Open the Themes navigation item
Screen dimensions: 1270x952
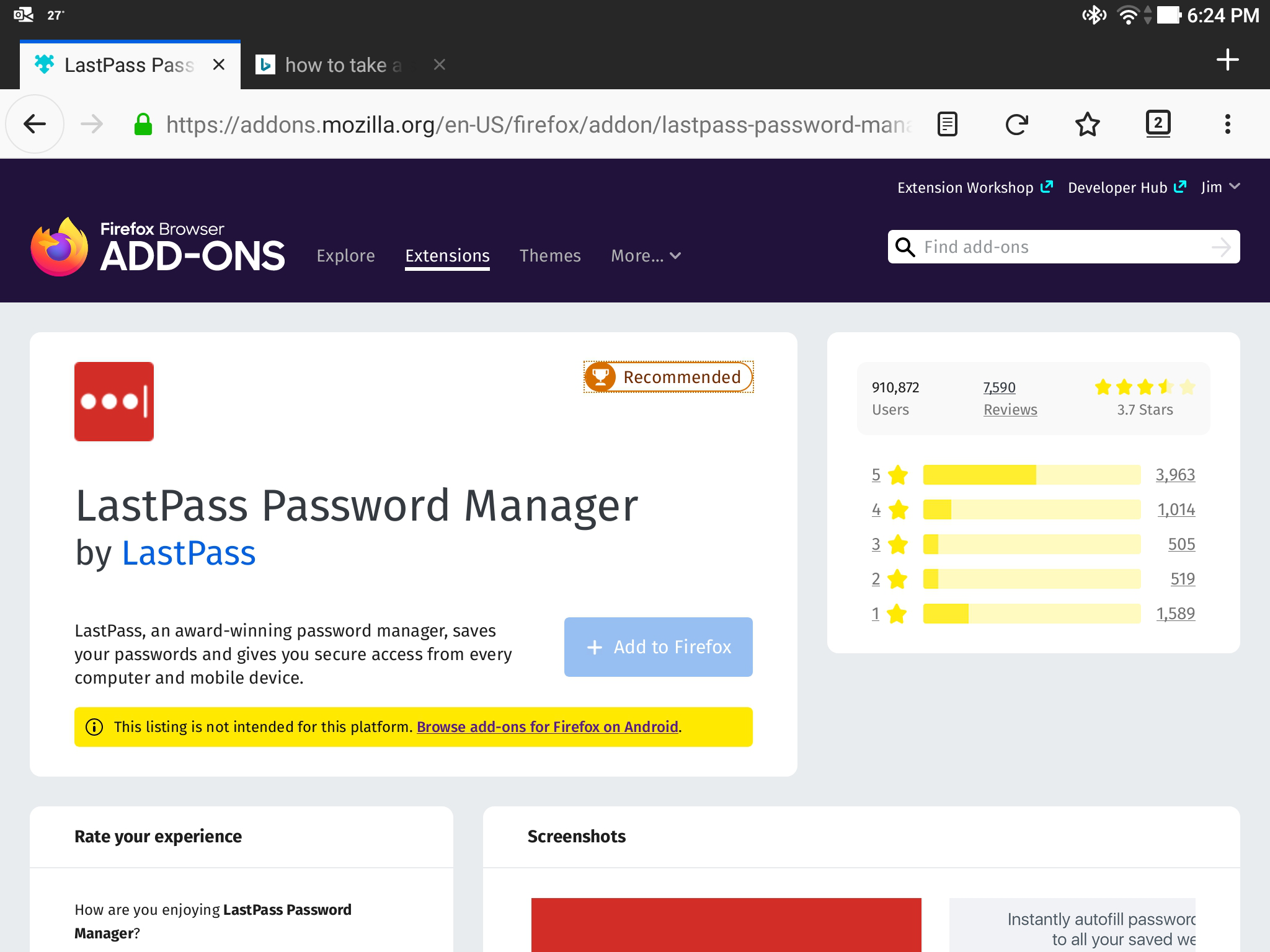point(550,255)
